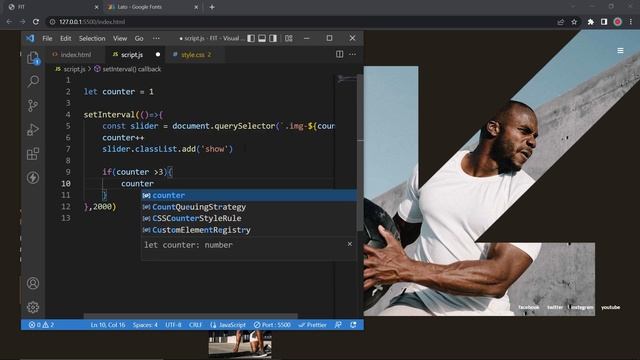Viewport: 640px width, 360px height.
Task: Open the Accounts menu icon
Action: 33,283
